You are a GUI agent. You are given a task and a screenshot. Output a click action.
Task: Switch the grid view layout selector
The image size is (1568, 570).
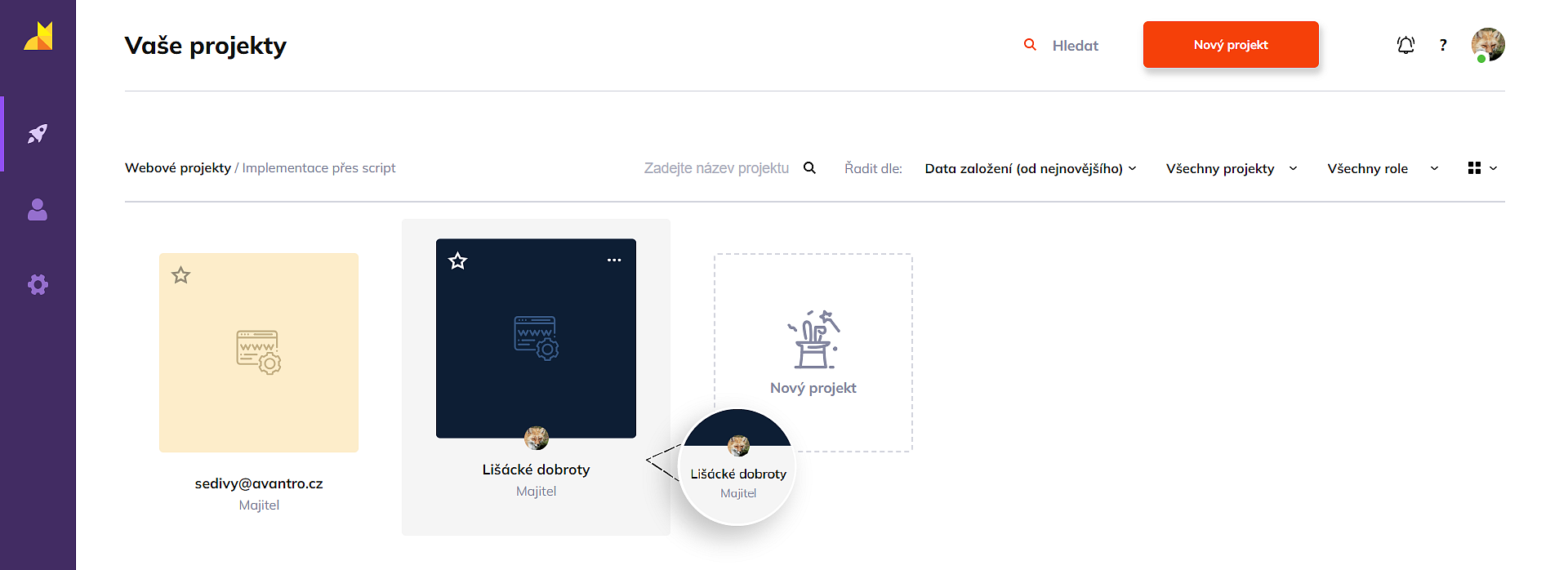[x=1481, y=168]
